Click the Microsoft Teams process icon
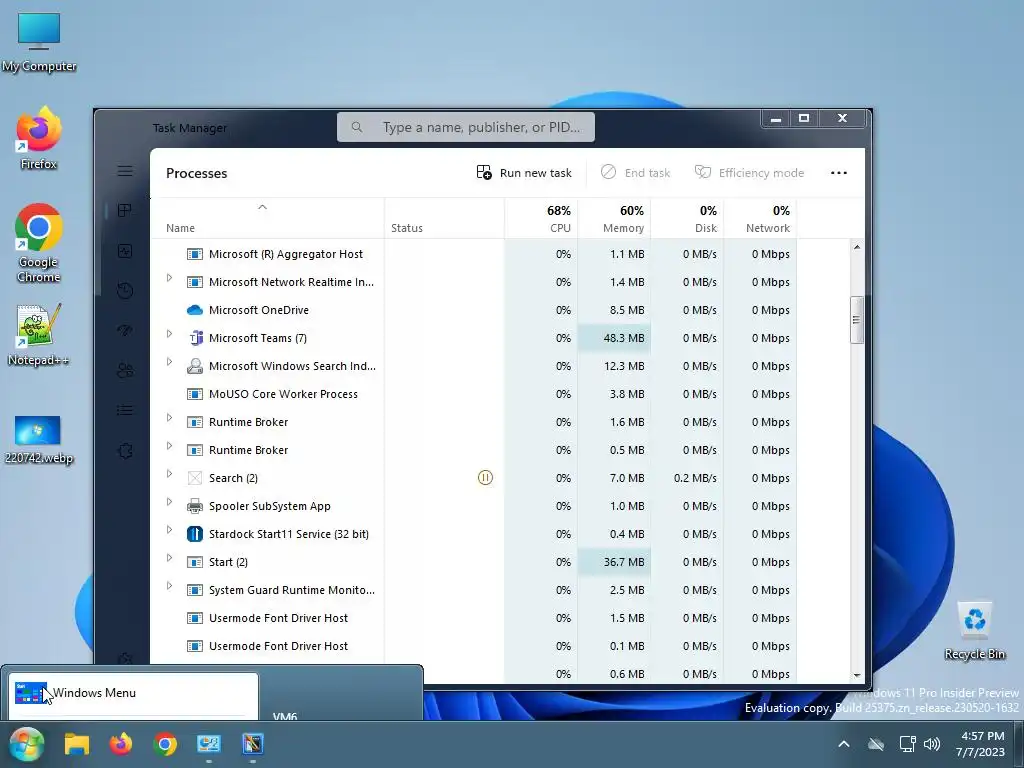The width and height of the screenshot is (1024, 768). click(195, 338)
